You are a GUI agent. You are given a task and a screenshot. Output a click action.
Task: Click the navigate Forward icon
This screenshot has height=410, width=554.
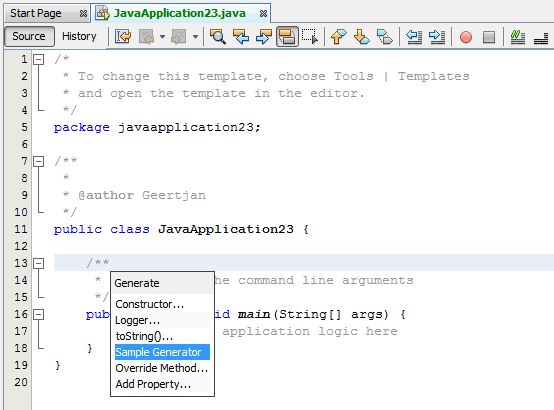tap(179, 36)
